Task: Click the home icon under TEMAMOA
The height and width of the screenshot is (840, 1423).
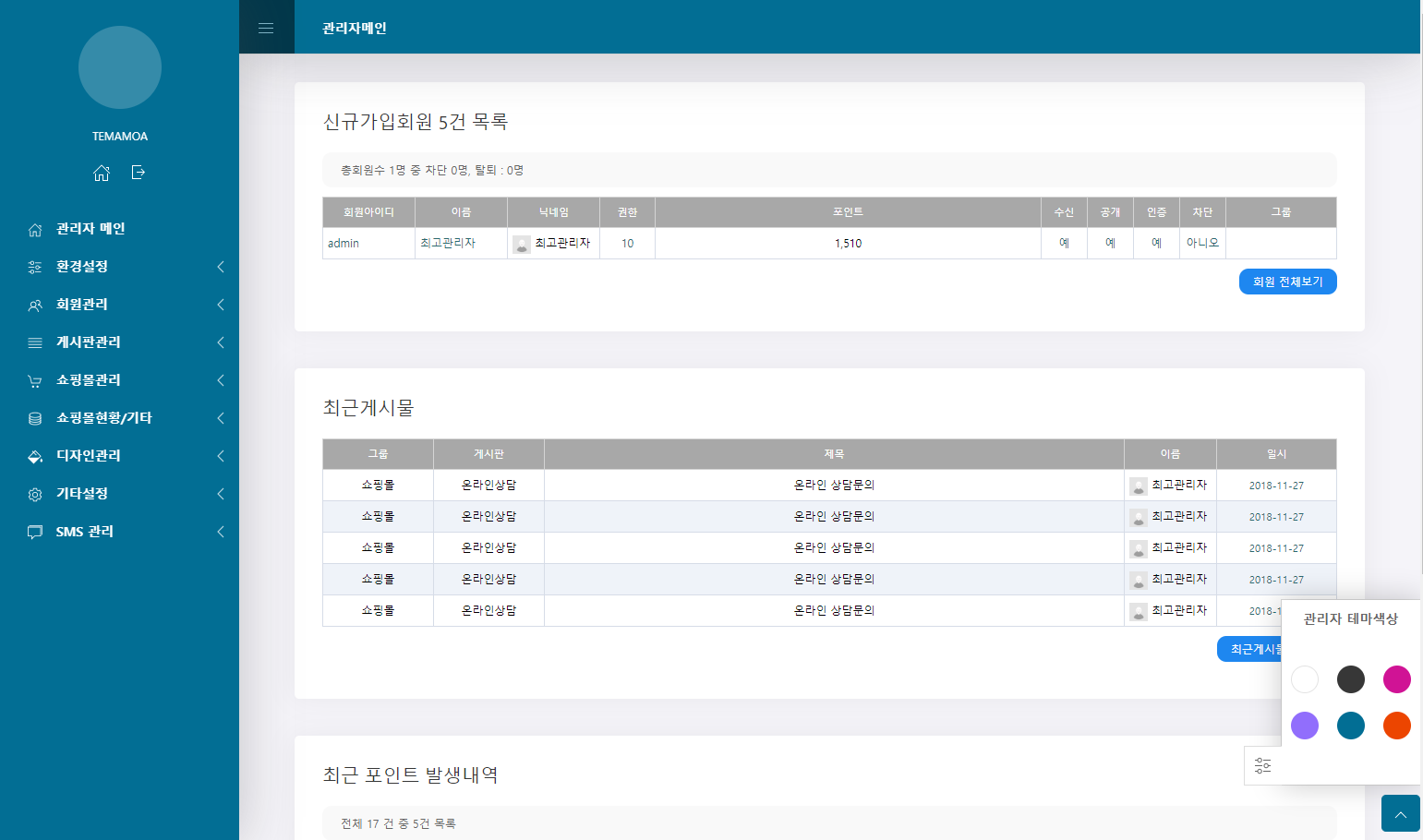Action: tap(102, 173)
